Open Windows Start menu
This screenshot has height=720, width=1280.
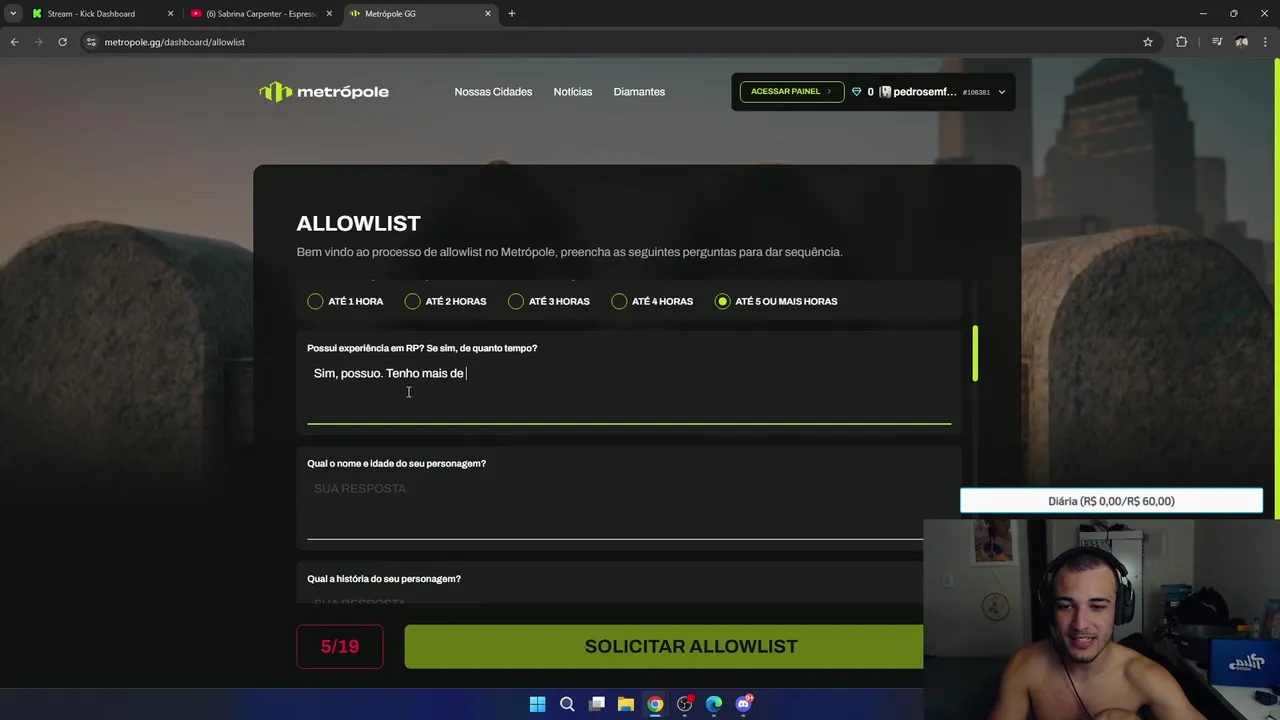(537, 704)
